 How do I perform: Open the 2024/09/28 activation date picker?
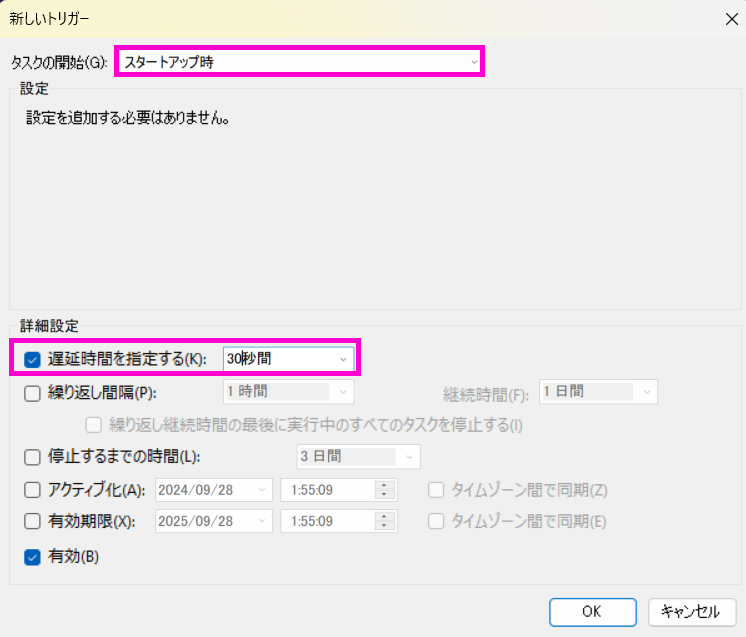click(x=214, y=490)
